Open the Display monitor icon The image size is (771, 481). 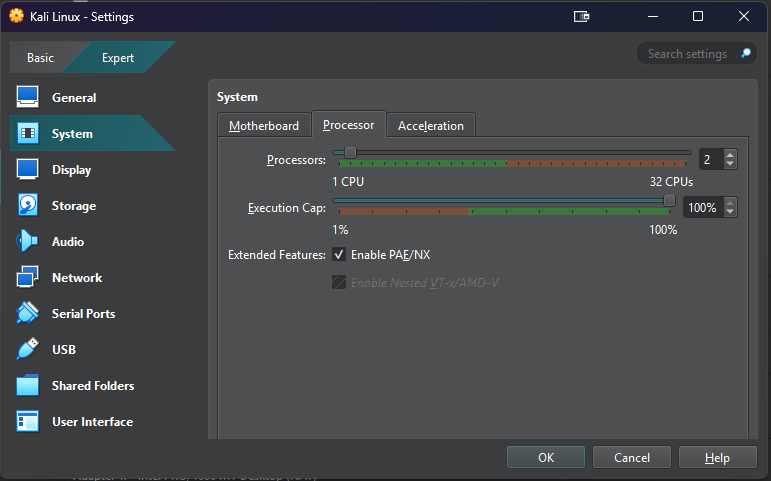pos(28,169)
